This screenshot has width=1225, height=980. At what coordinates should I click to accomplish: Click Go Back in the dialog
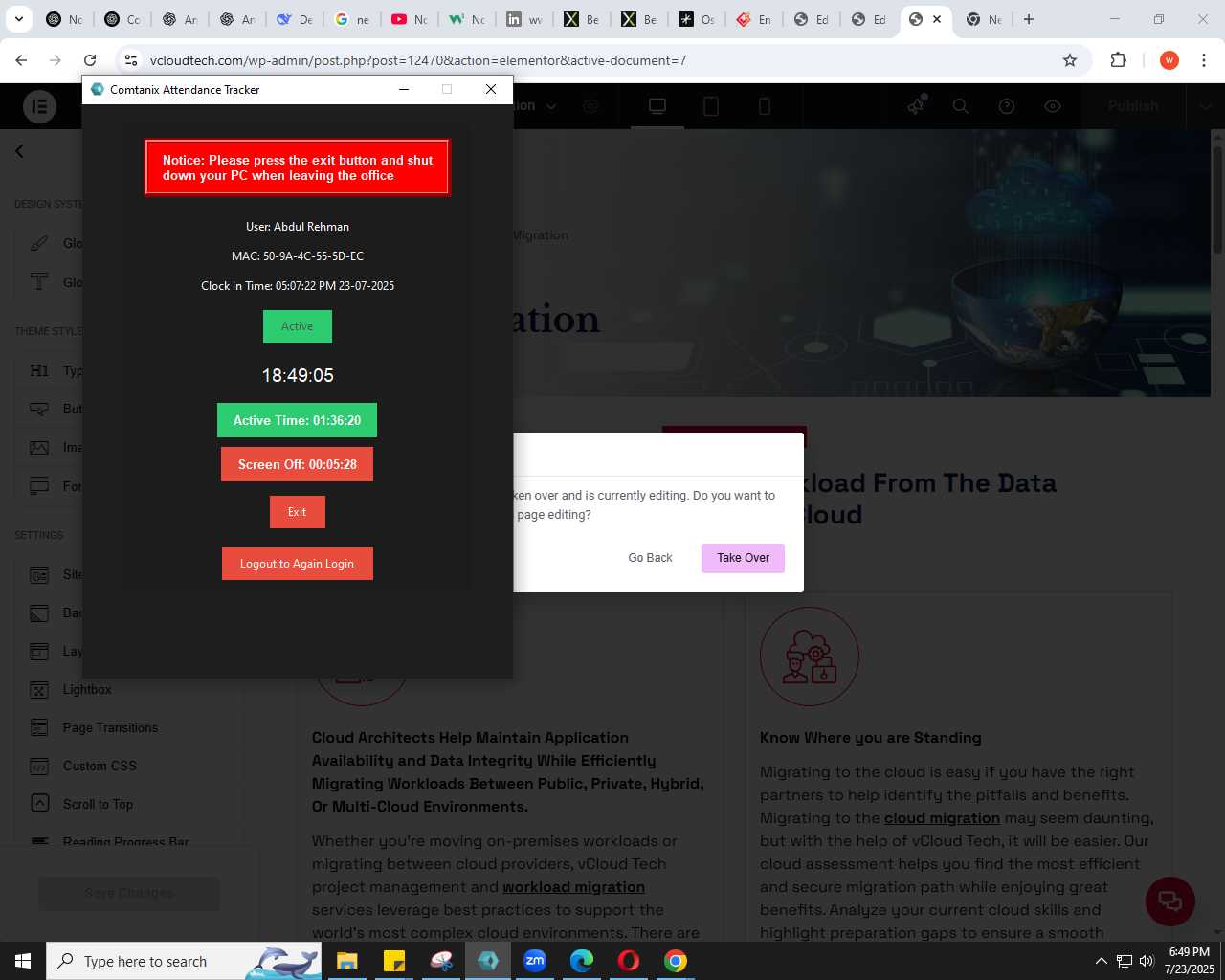(650, 558)
